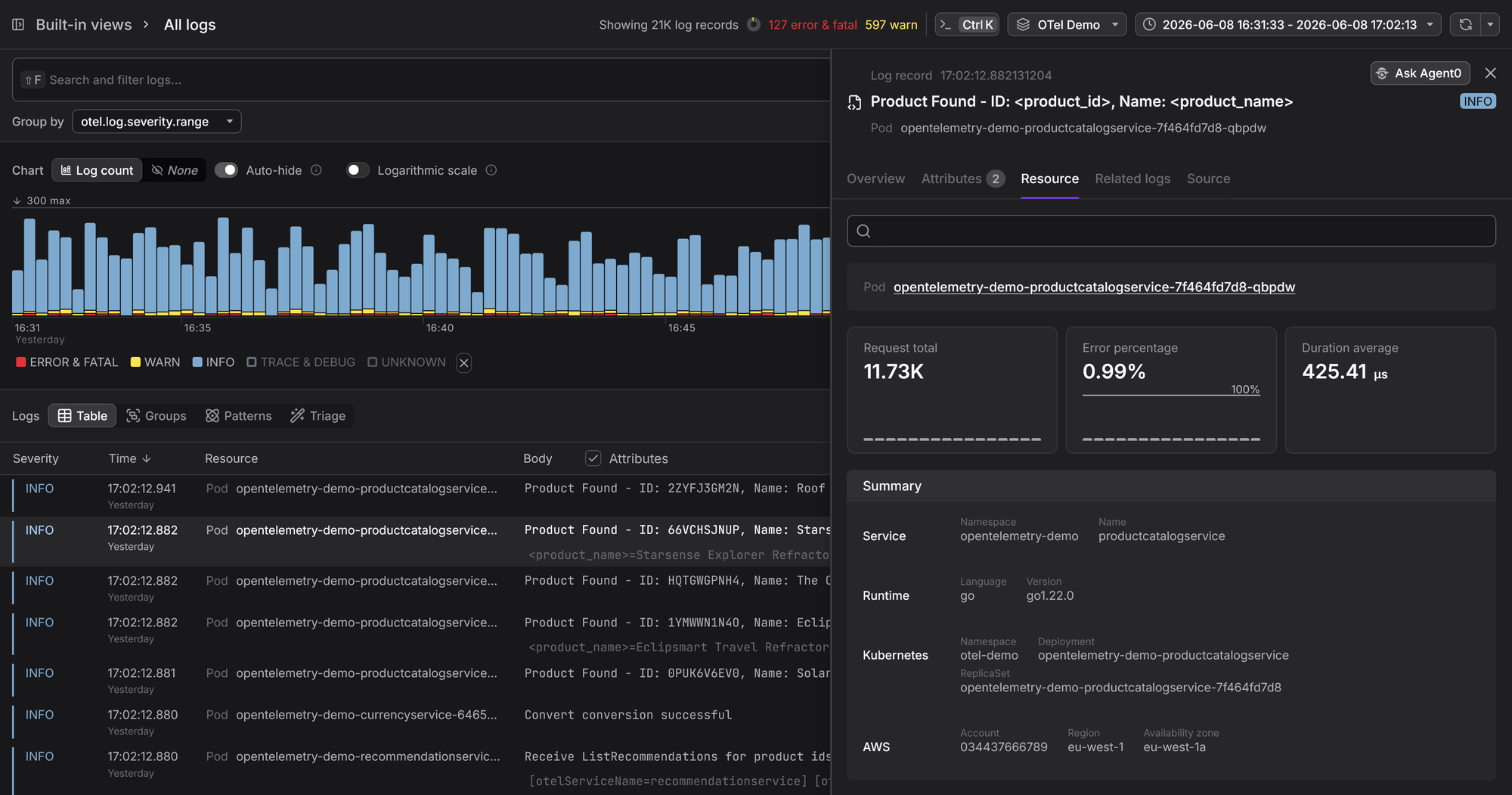Screen dimensions: 1512x795
Task: Toggle the Auto-hide switch
Action: (226, 170)
